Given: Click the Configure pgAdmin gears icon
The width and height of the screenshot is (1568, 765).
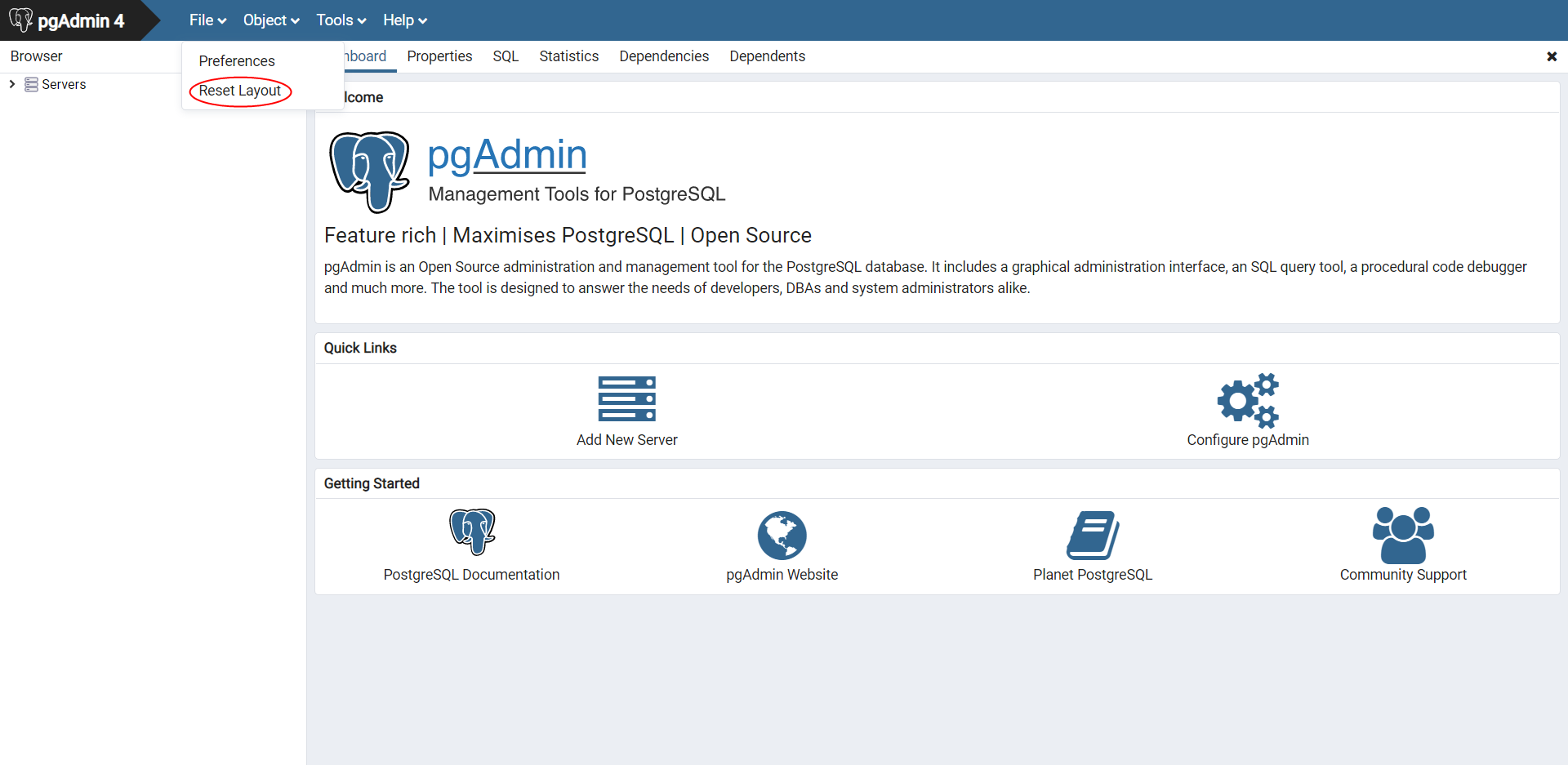Looking at the screenshot, I should point(1248,400).
